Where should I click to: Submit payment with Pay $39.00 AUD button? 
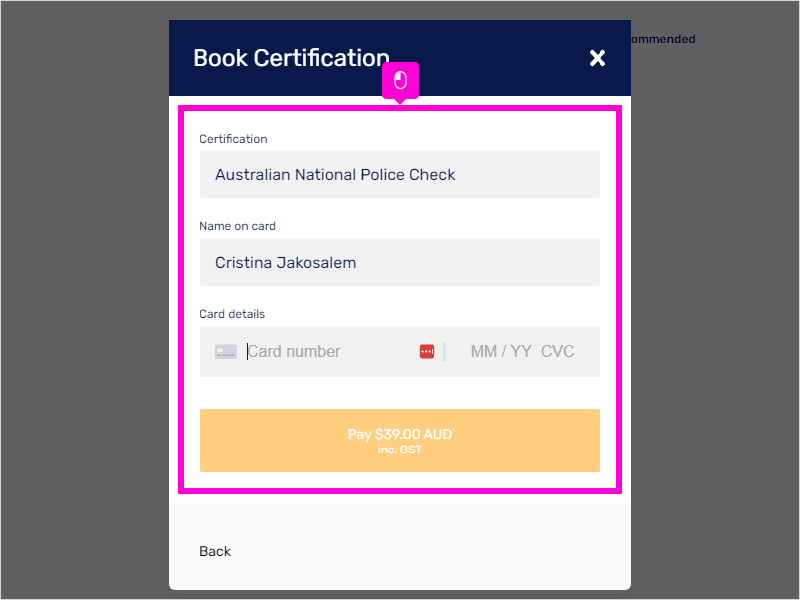click(x=399, y=440)
